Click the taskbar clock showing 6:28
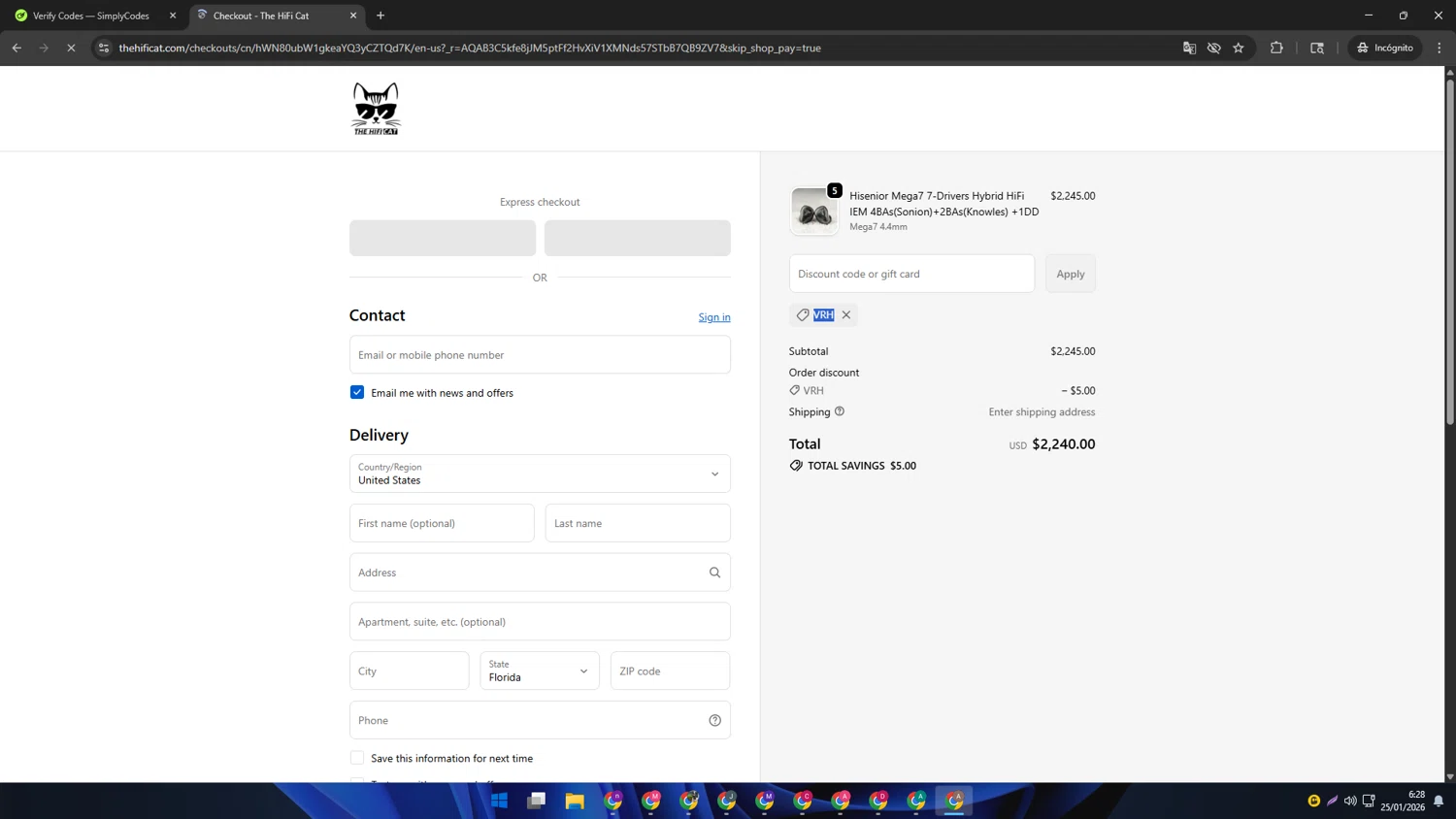1456x819 pixels. pyautogui.click(x=1404, y=801)
